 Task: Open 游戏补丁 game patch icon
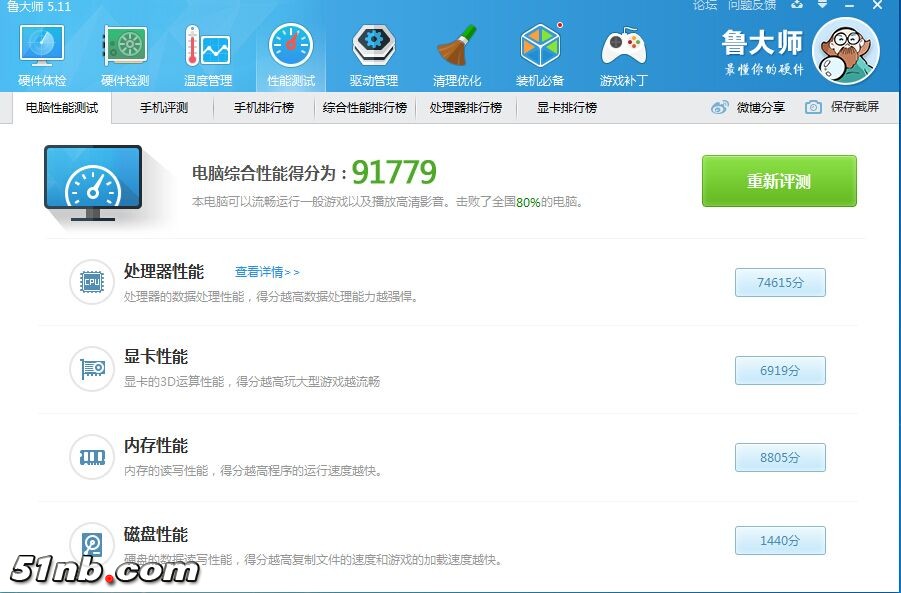click(623, 46)
